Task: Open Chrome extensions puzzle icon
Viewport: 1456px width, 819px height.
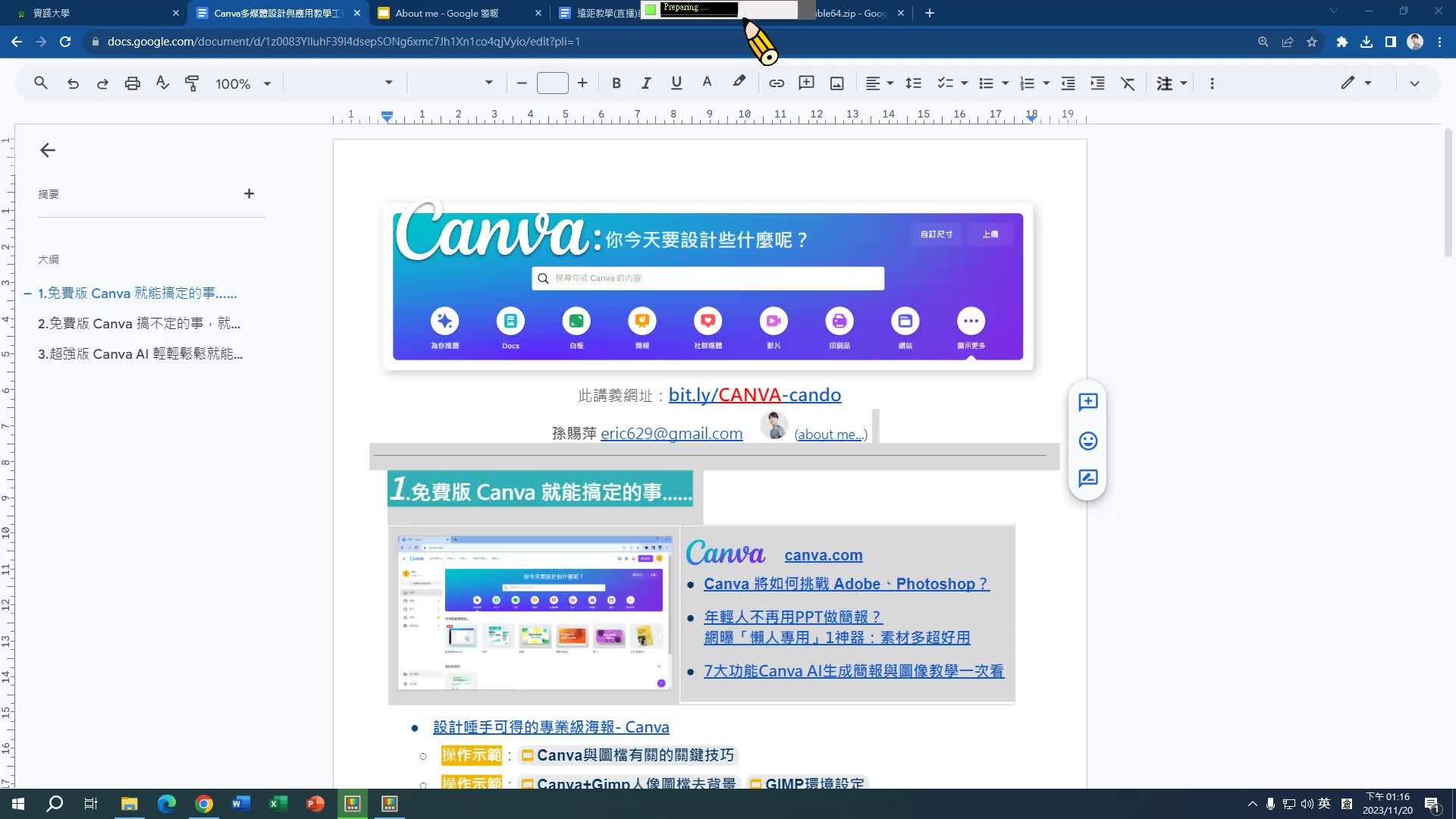Action: [x=1341, y=42]
